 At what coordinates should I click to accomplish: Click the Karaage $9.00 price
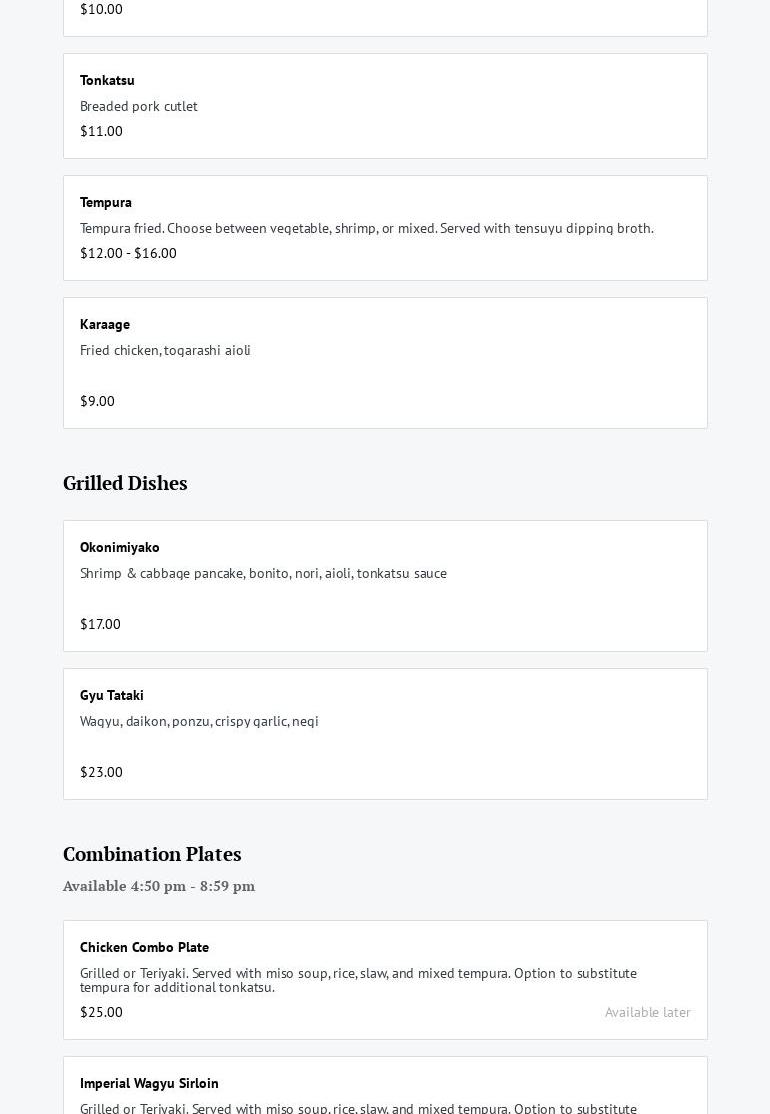97,401
